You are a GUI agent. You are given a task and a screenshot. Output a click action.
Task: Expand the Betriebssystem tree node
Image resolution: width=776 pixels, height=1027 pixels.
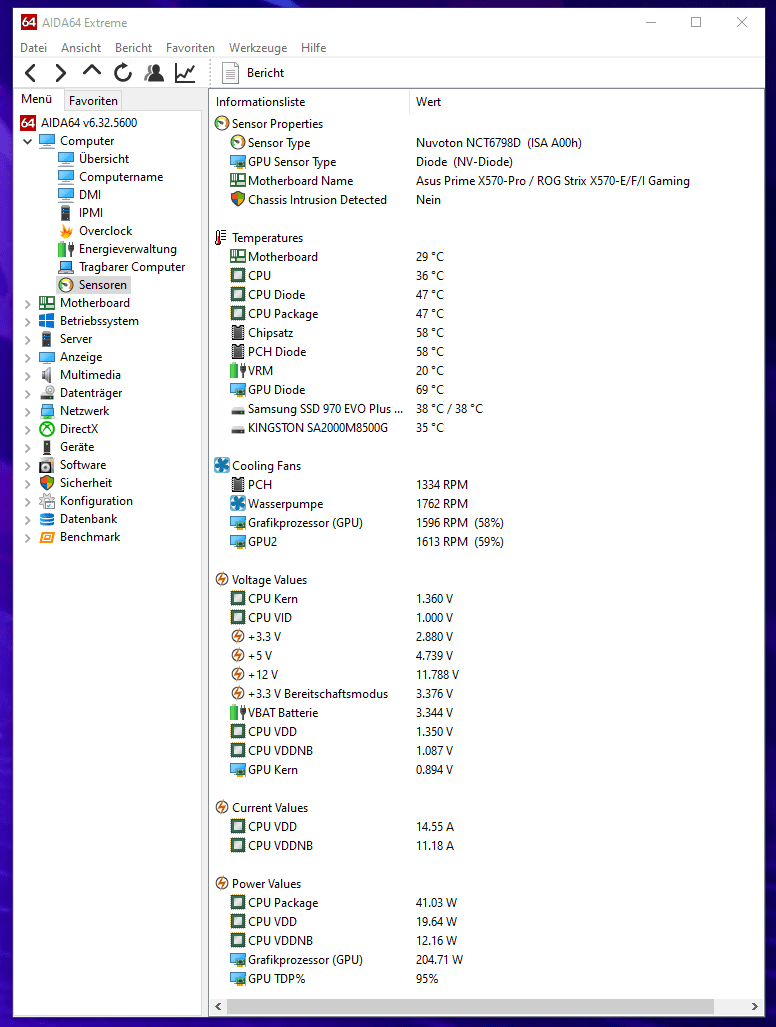28,321
